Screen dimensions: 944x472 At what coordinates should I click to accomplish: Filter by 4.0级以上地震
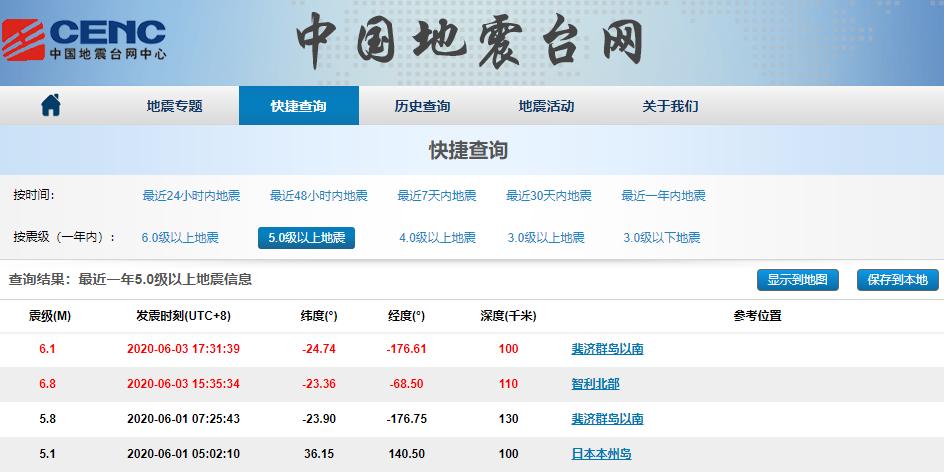click(437, 238)
